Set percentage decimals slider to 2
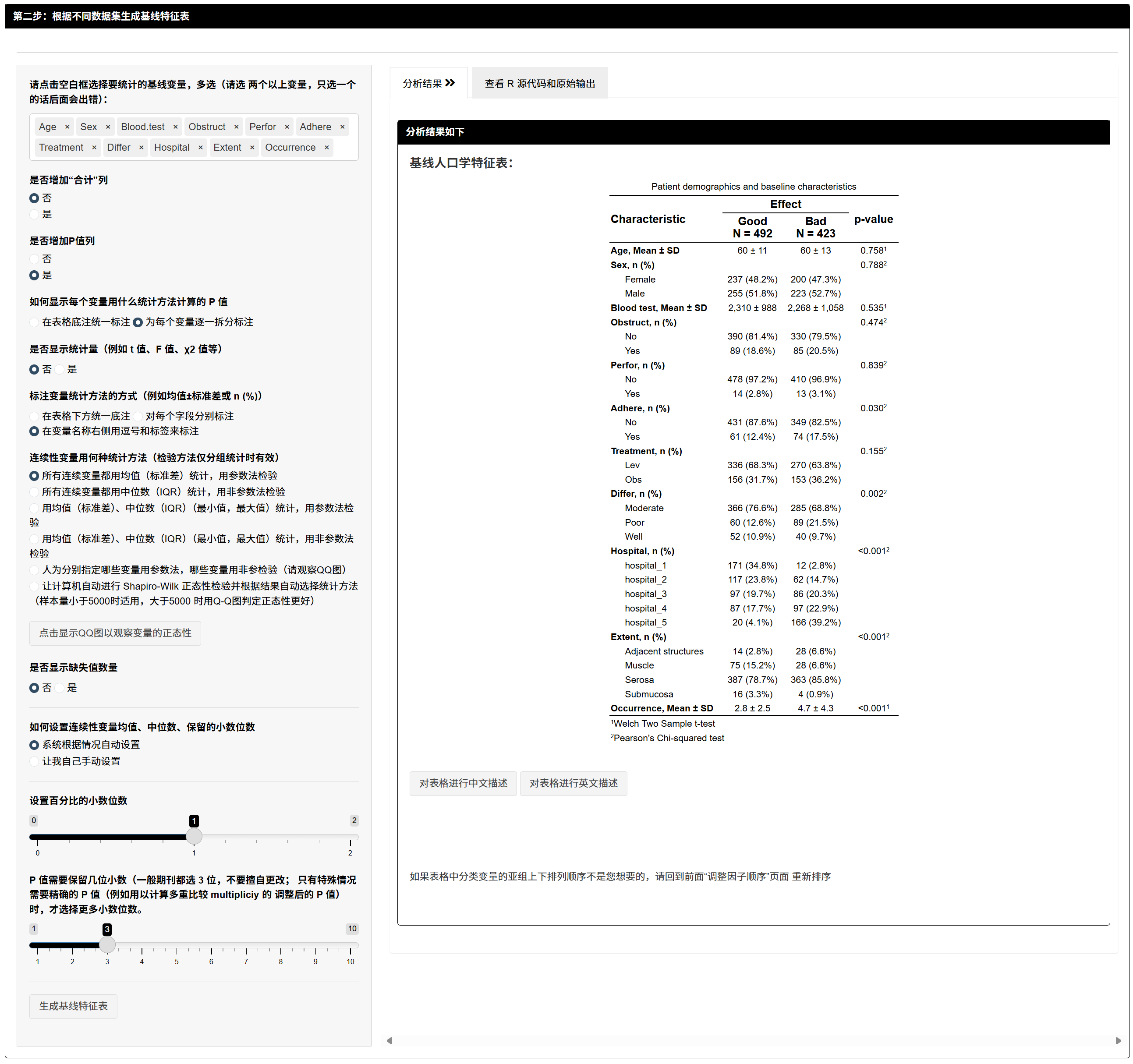 point(350,837)
